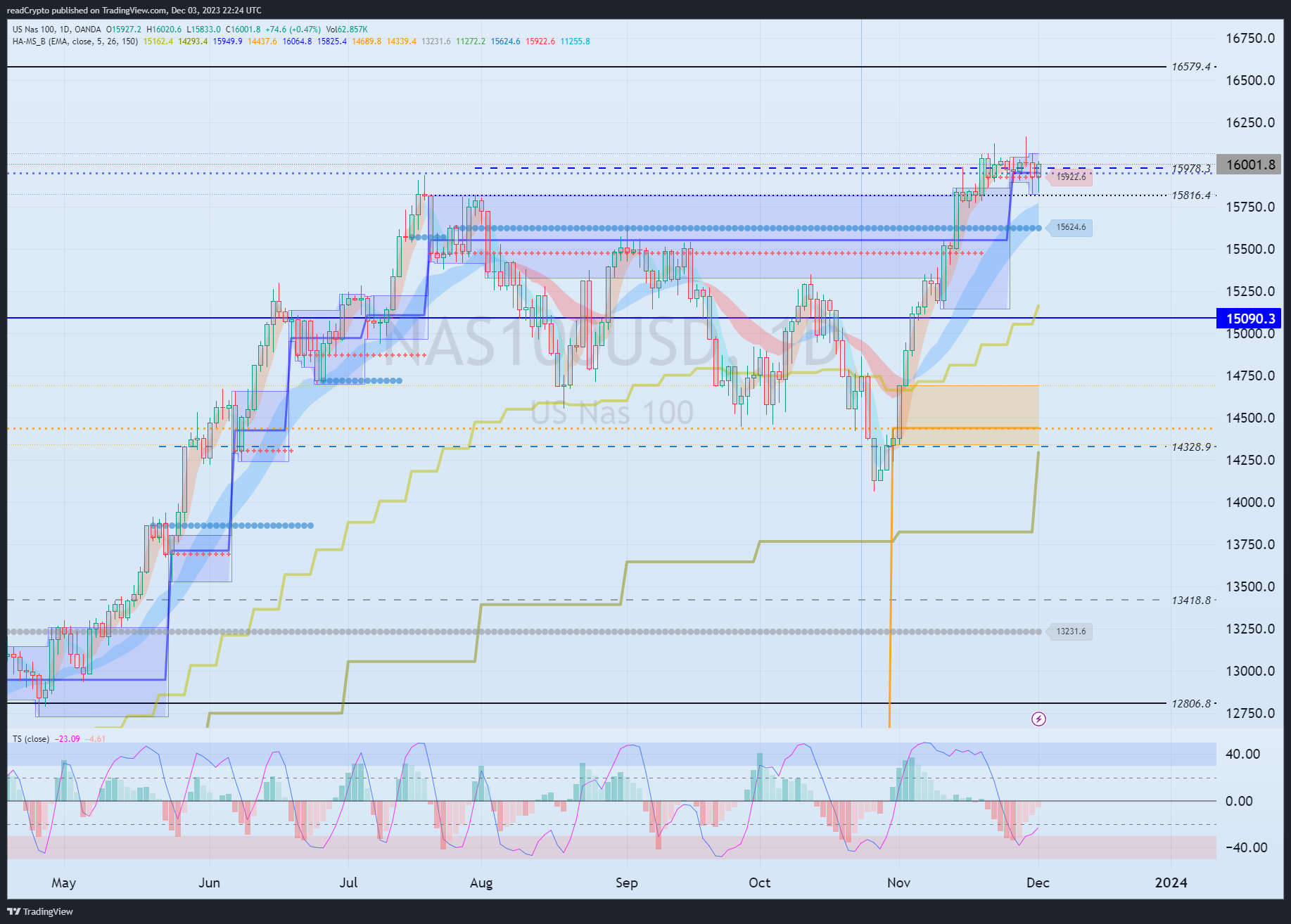The width and height of the screenshot is (1291, 924).
Task: Click the Nov label on time axis
Action: 898,883
